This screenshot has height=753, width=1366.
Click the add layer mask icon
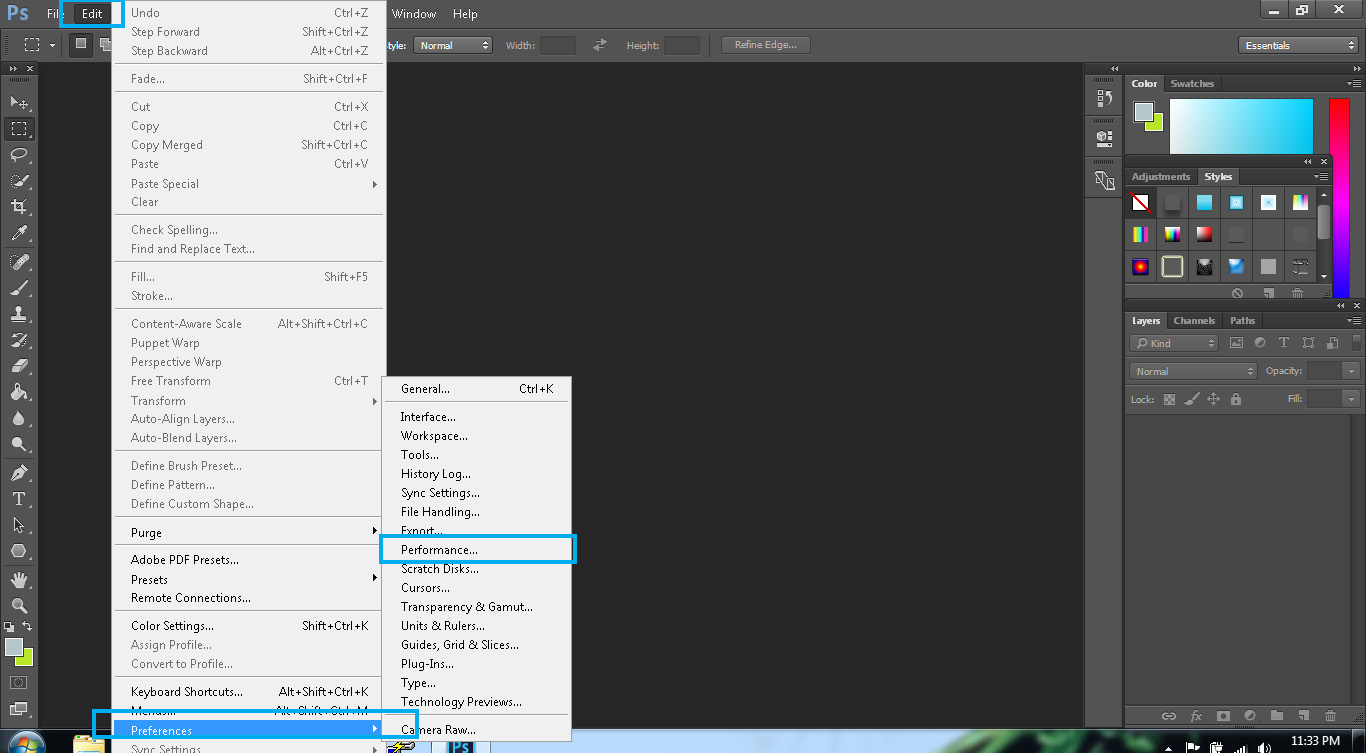click(x=1222, y=715)
